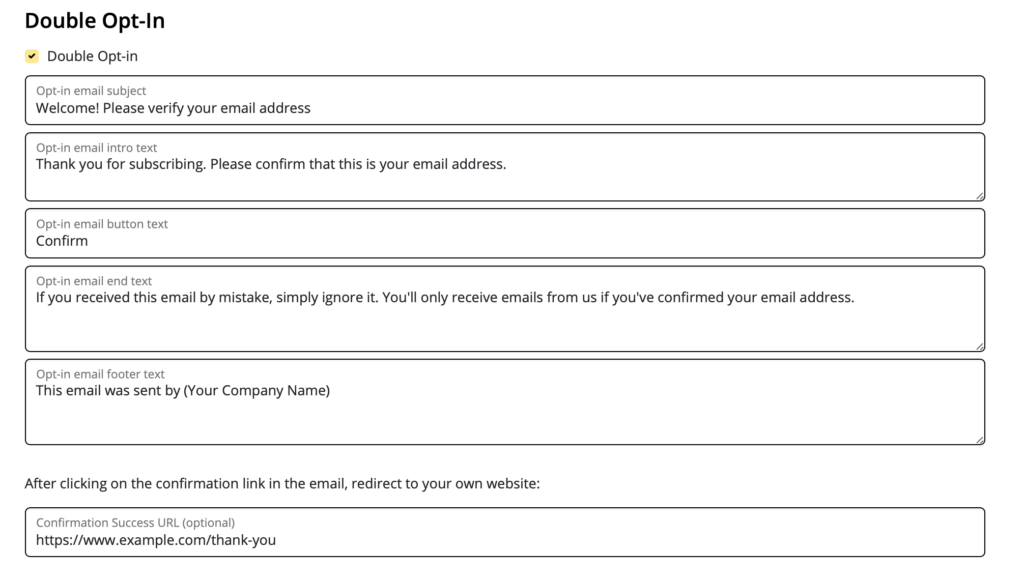The width and height of the screenshot is (1024, 580).
Task: Click into the "If you received this email" textarea
Action: pyautogui.click(x=505, y=309)
